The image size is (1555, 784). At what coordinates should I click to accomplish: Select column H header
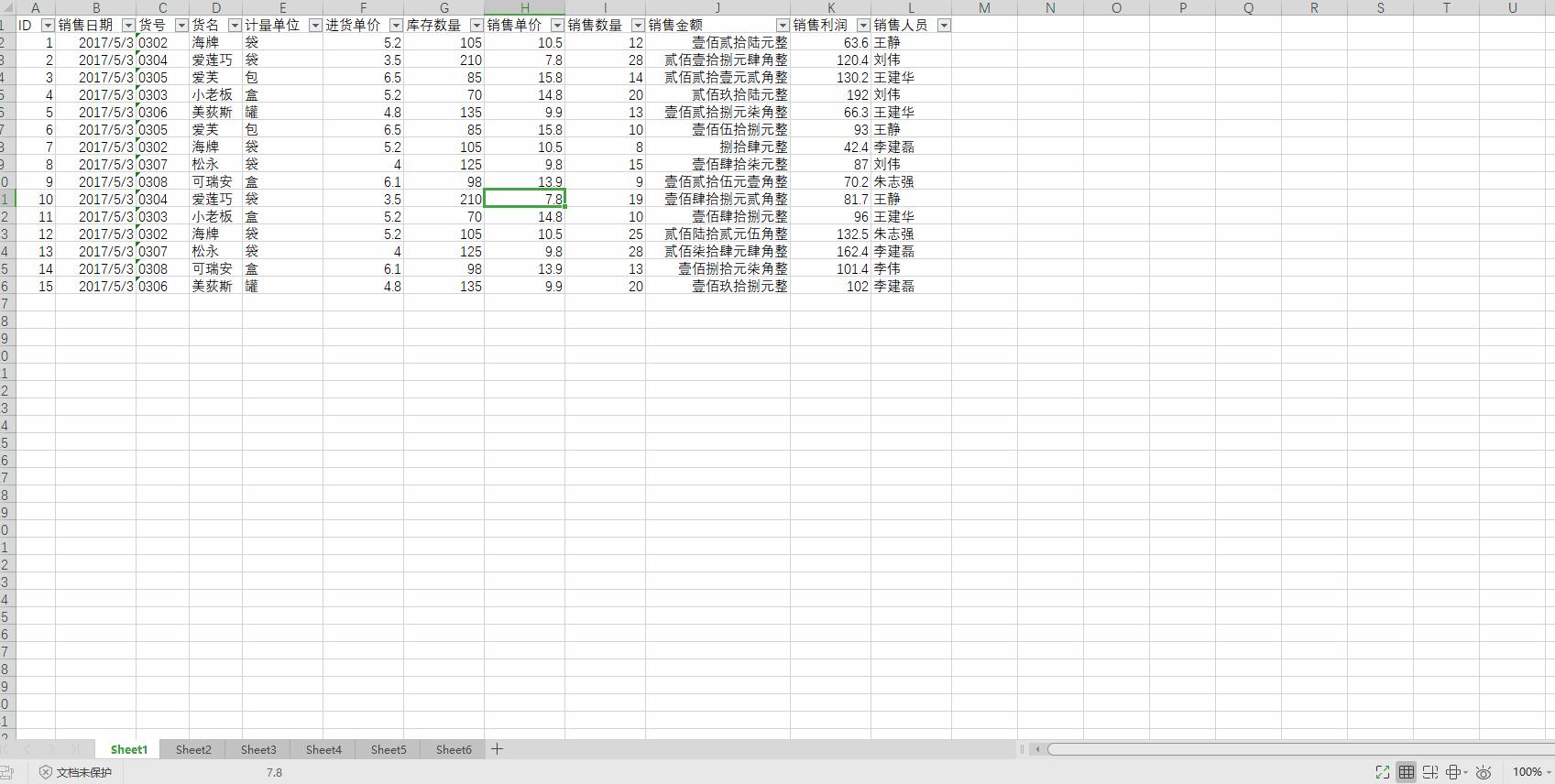(524, 8)
